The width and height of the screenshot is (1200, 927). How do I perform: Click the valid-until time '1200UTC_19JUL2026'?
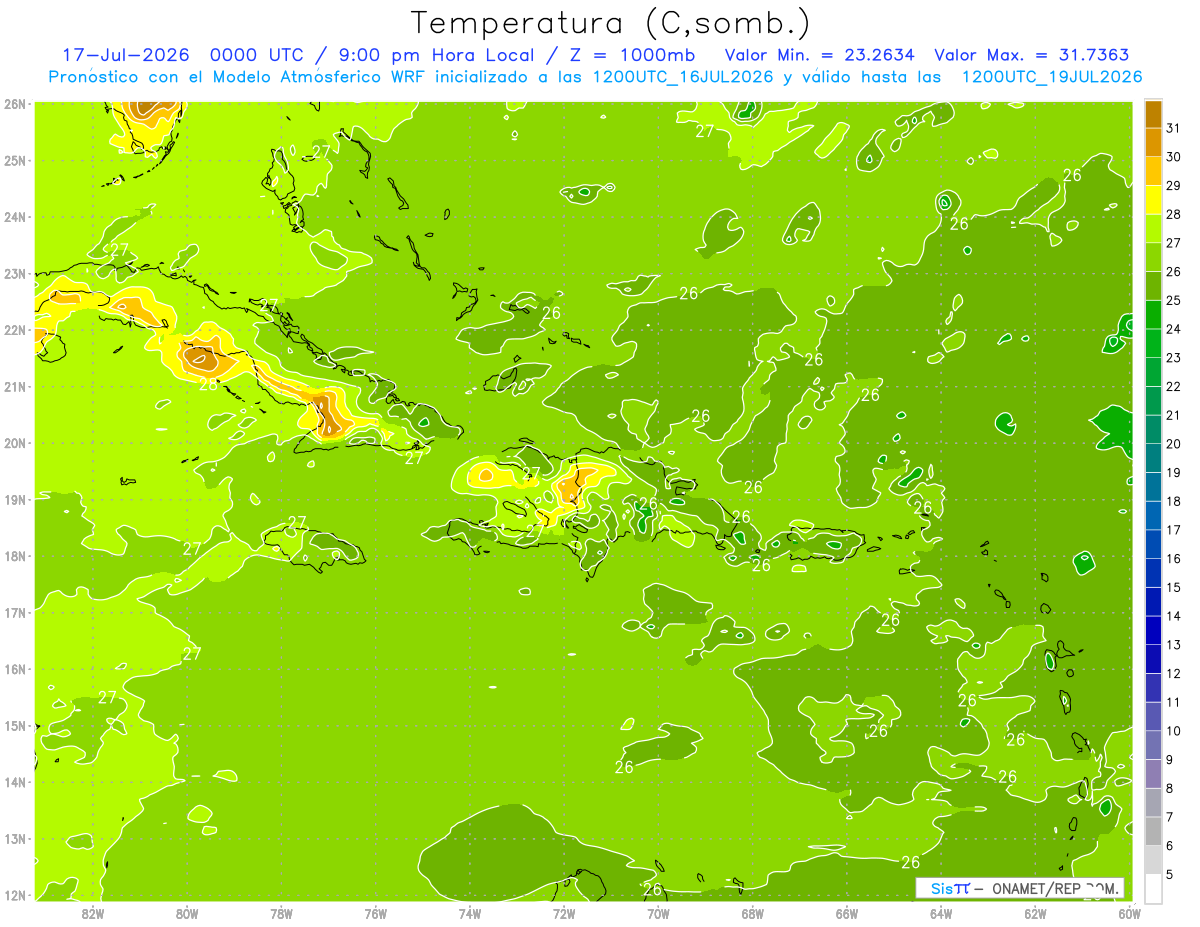[x=1052, y=77]
